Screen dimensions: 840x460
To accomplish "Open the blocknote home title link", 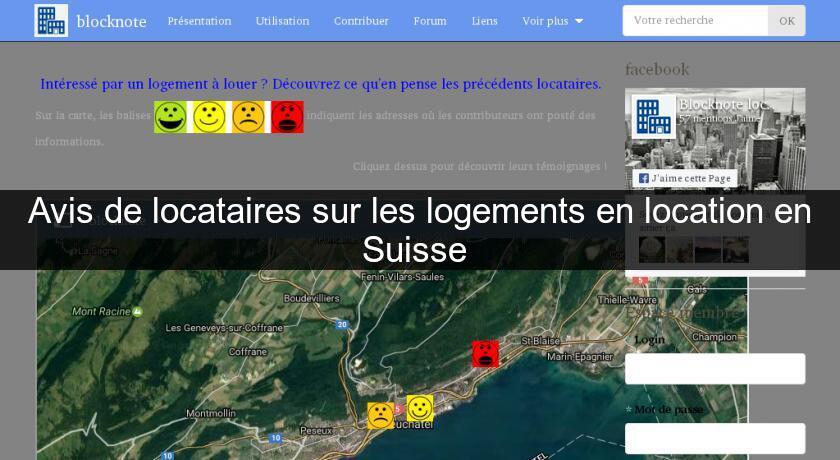I will click(x=111, y=21).
